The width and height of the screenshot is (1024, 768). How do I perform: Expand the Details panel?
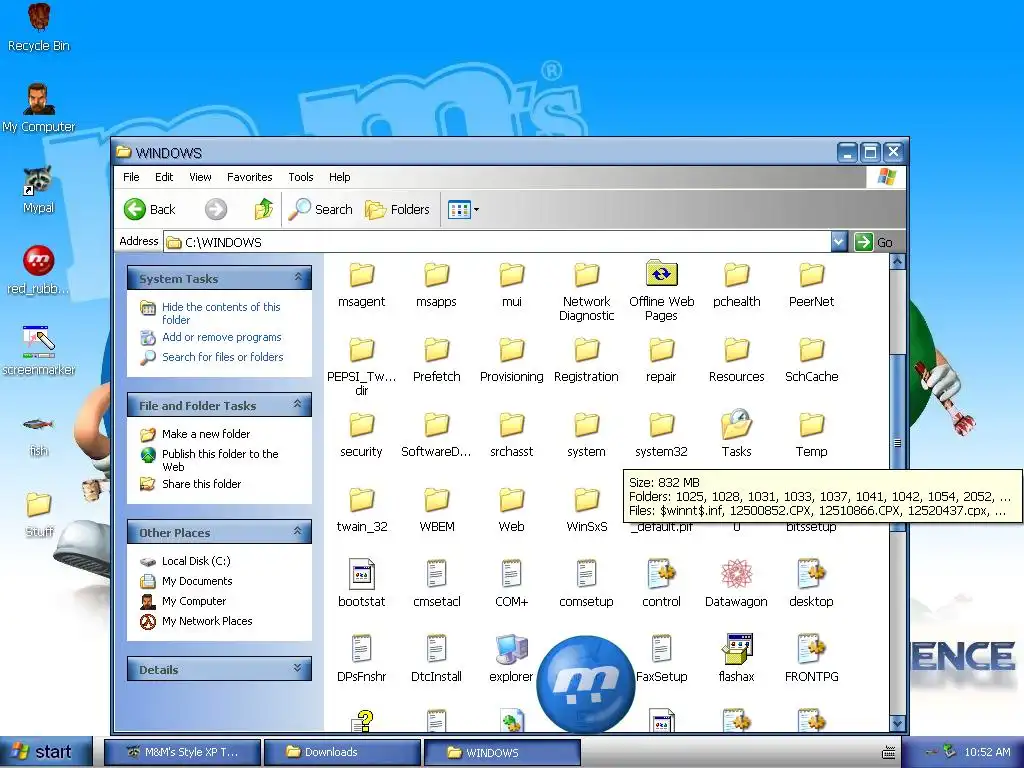point(298,668)
